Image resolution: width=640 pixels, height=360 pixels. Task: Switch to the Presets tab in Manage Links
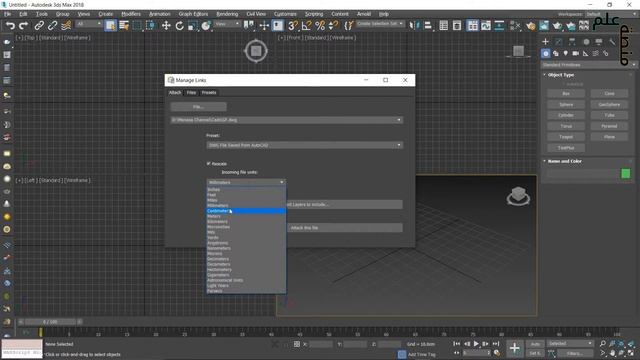[x=209, y=93]
